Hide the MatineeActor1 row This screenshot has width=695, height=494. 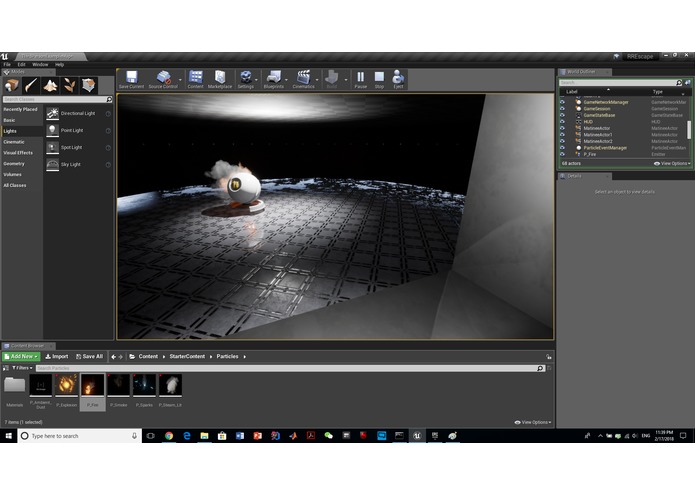(x=562, y=135)
